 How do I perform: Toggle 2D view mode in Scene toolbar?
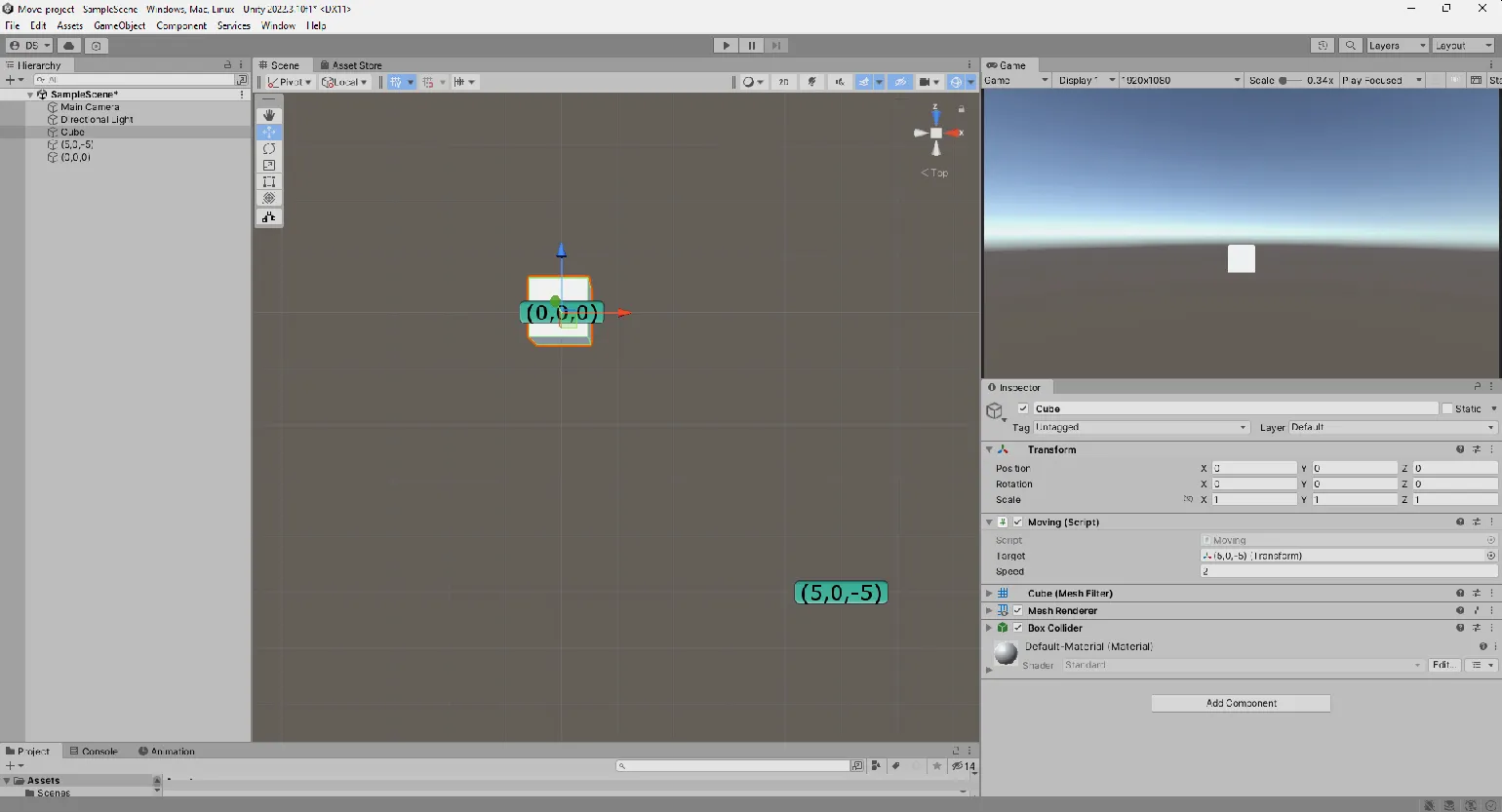click(x=783, y=82)
